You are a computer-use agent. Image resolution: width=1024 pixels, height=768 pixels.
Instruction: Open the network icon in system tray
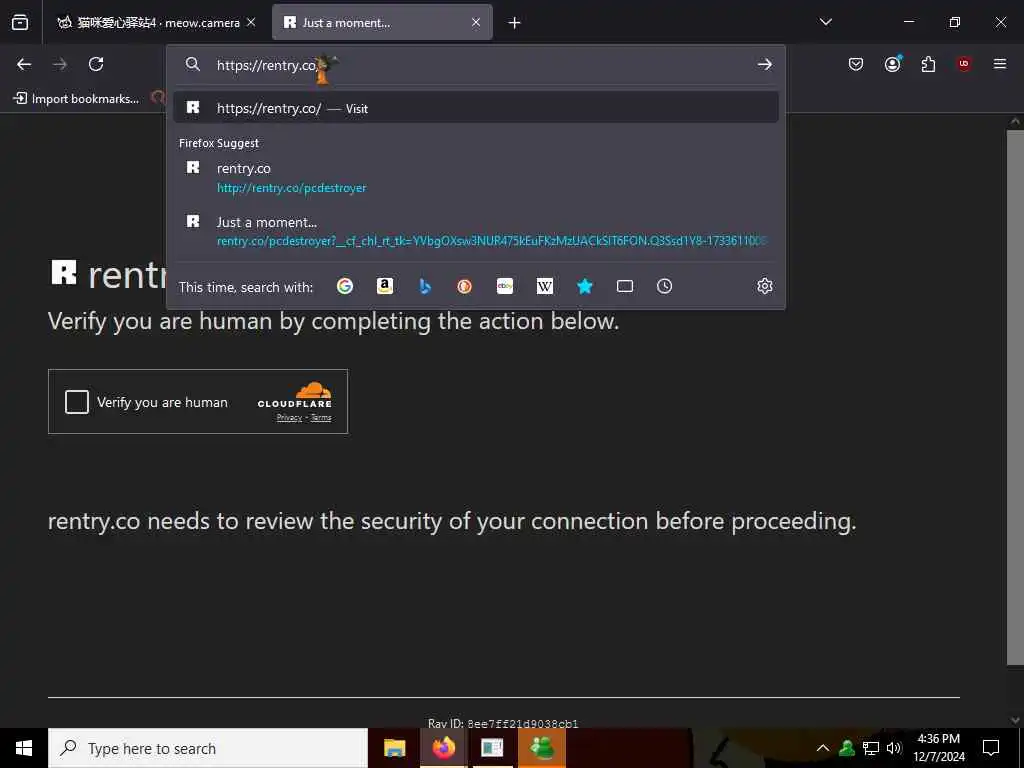pyautogui.click(x=871, y=748)
